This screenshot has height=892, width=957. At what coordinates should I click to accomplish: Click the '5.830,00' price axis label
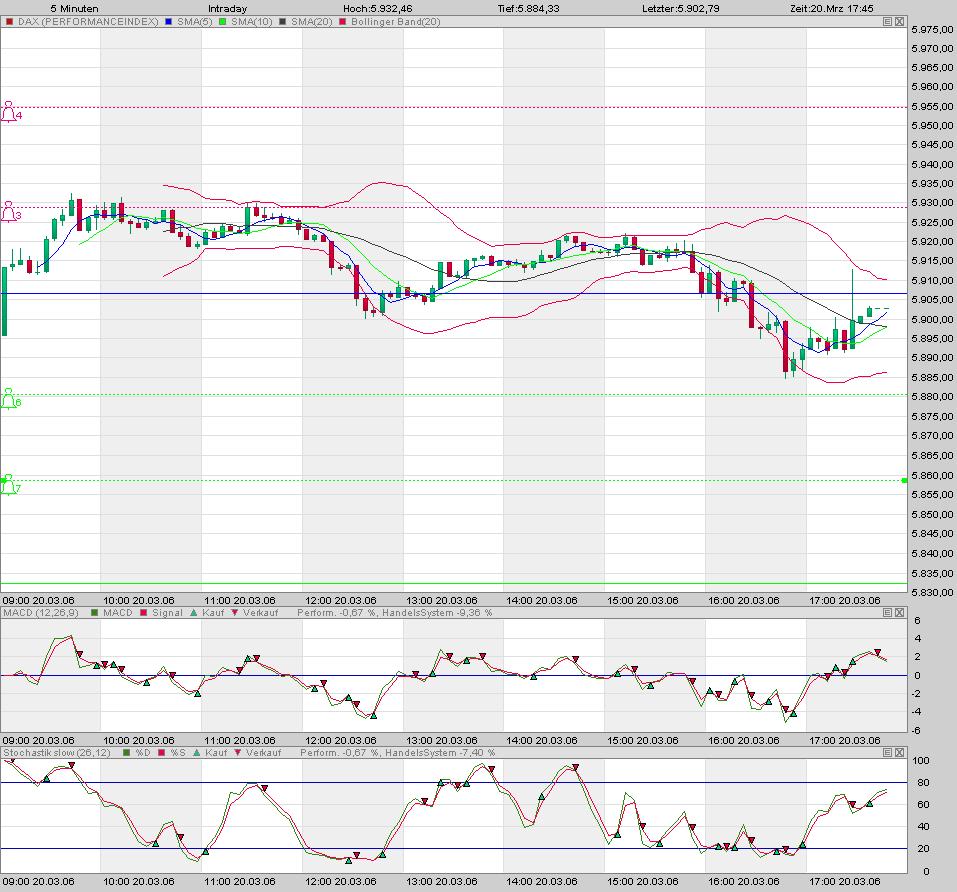point(932,592)
